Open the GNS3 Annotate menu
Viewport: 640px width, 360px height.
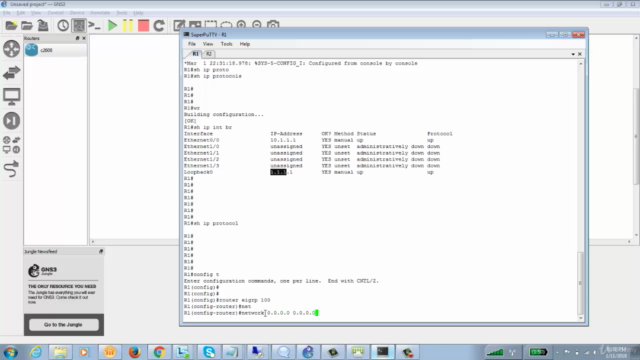(x=100, y=13)
